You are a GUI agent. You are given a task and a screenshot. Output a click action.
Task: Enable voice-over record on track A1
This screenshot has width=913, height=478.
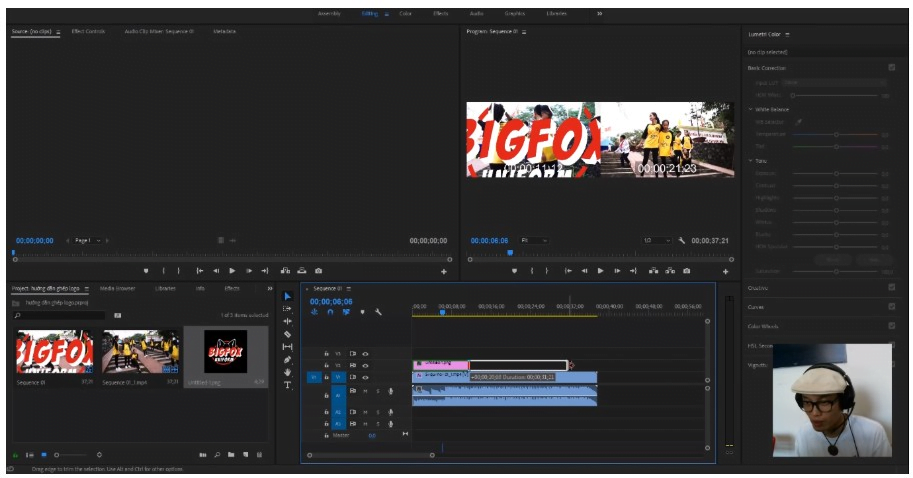390,391
